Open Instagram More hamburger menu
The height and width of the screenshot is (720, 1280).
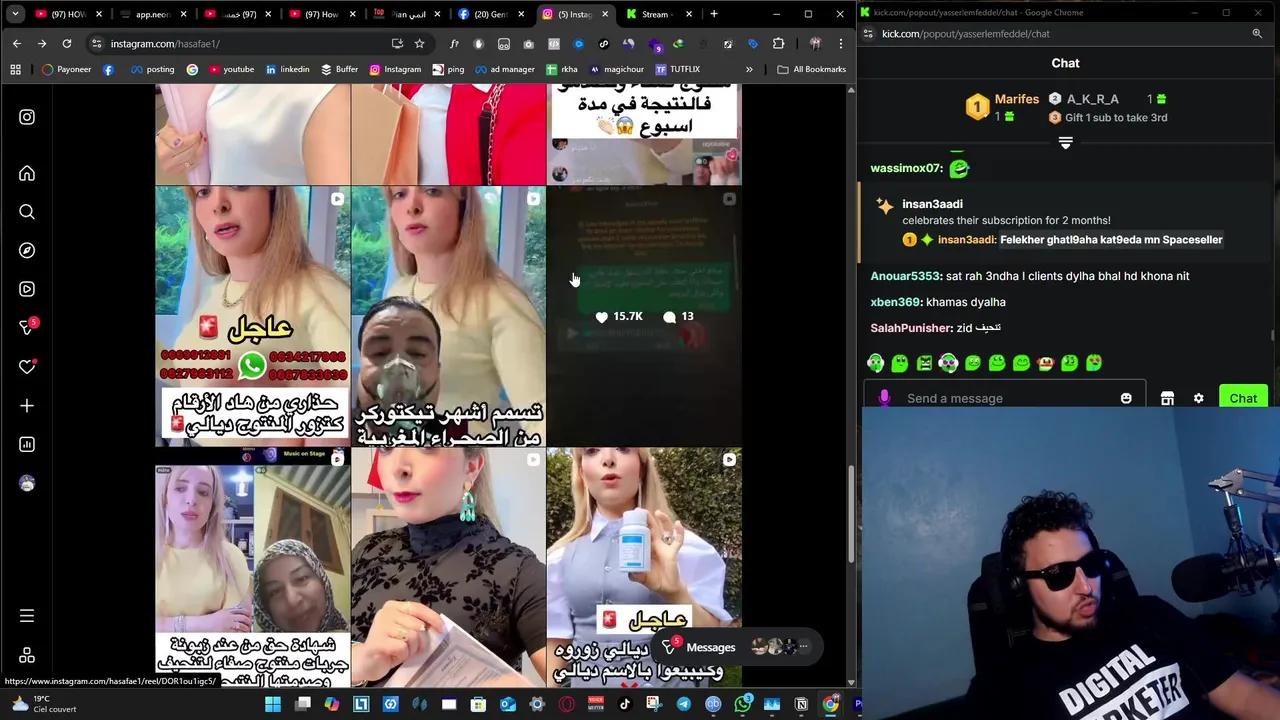27,616
